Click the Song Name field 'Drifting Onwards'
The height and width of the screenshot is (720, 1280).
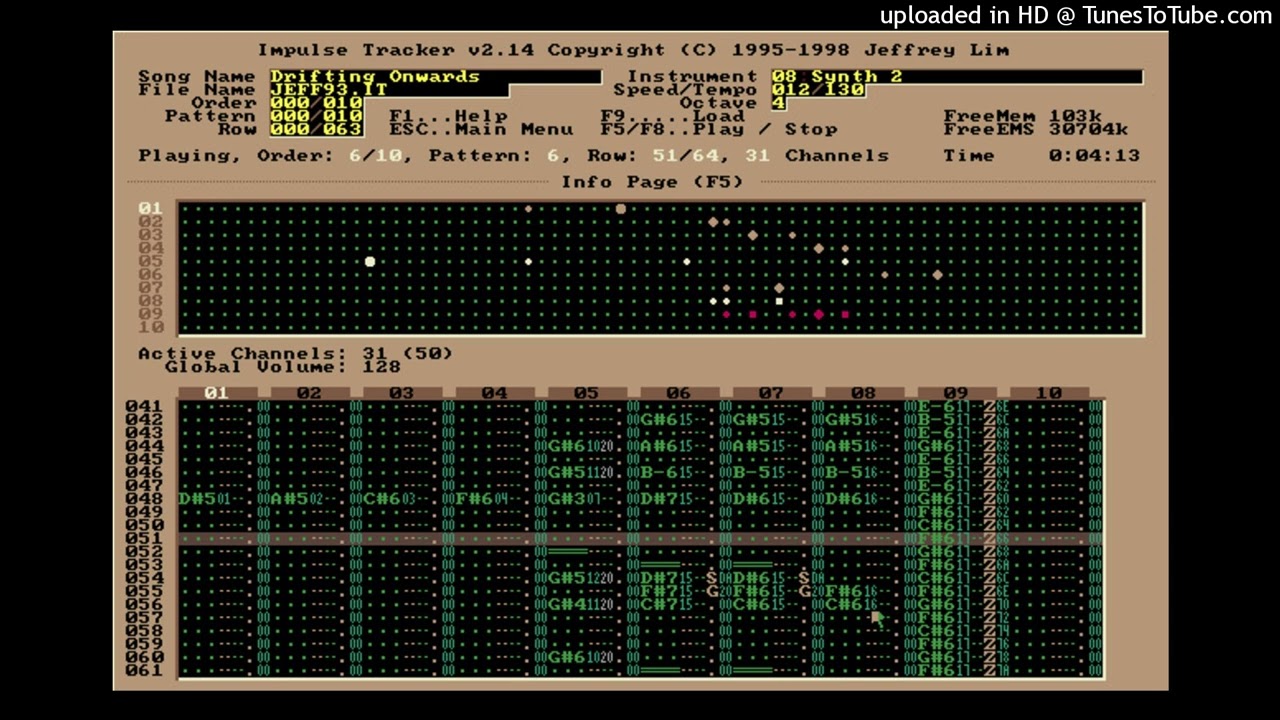click(x=435, y=77)
